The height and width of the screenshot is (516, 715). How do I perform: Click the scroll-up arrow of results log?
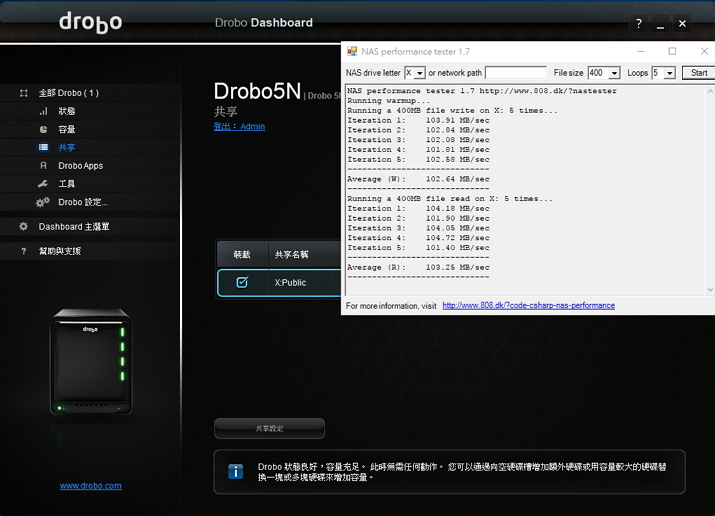coord(710,91)
